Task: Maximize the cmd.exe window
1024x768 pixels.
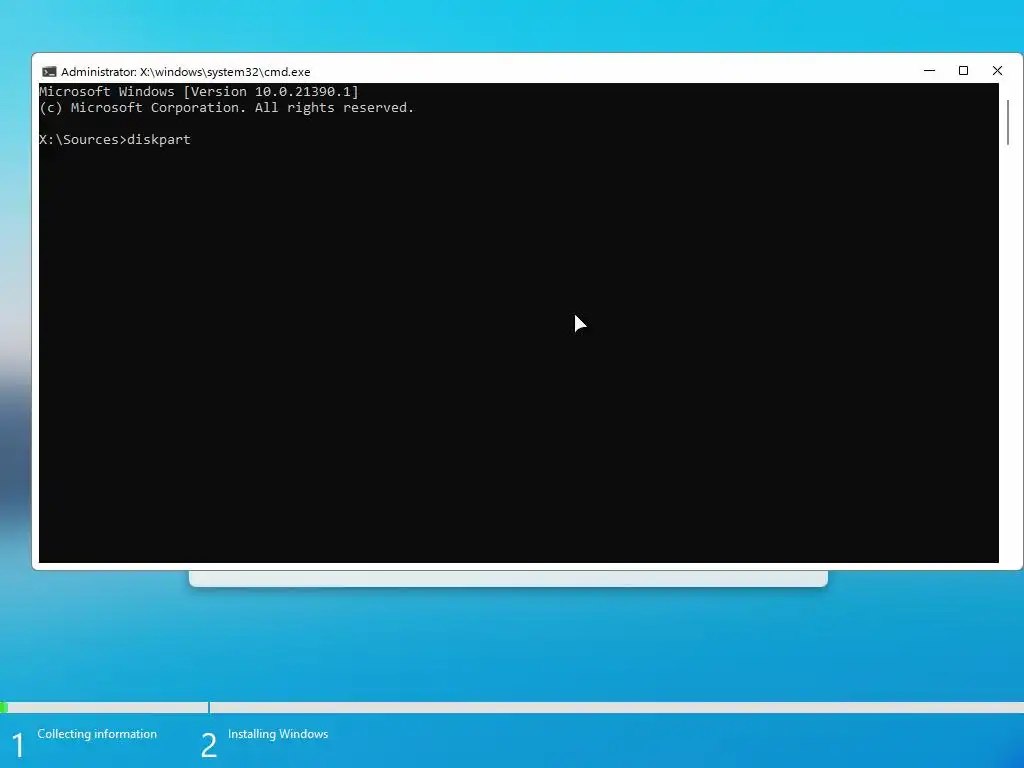Action: 963,71
